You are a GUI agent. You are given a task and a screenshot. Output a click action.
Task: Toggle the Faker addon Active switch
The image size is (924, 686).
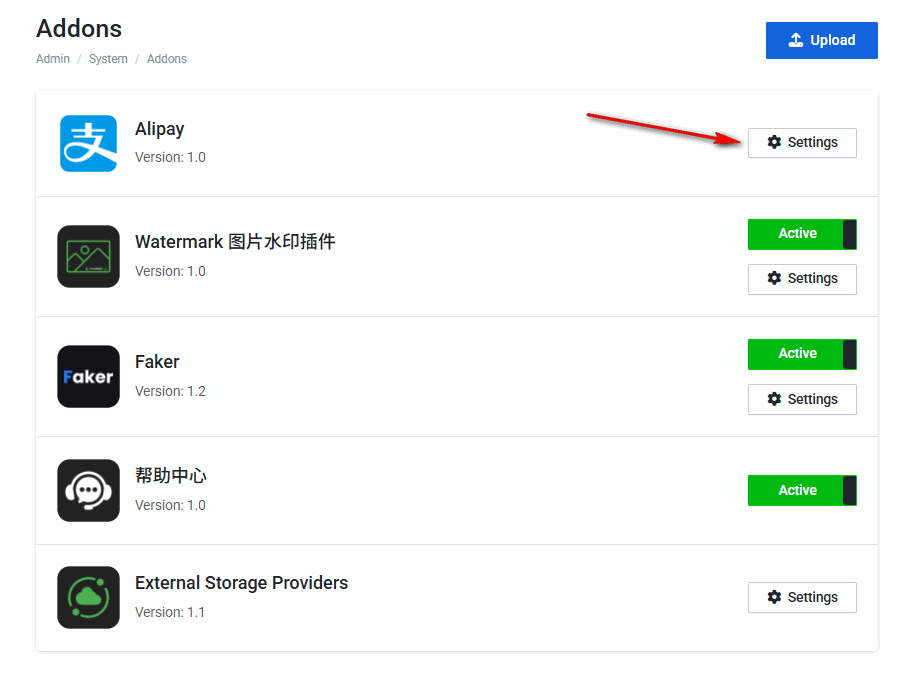pyautogui.click(x=802, y=354)
